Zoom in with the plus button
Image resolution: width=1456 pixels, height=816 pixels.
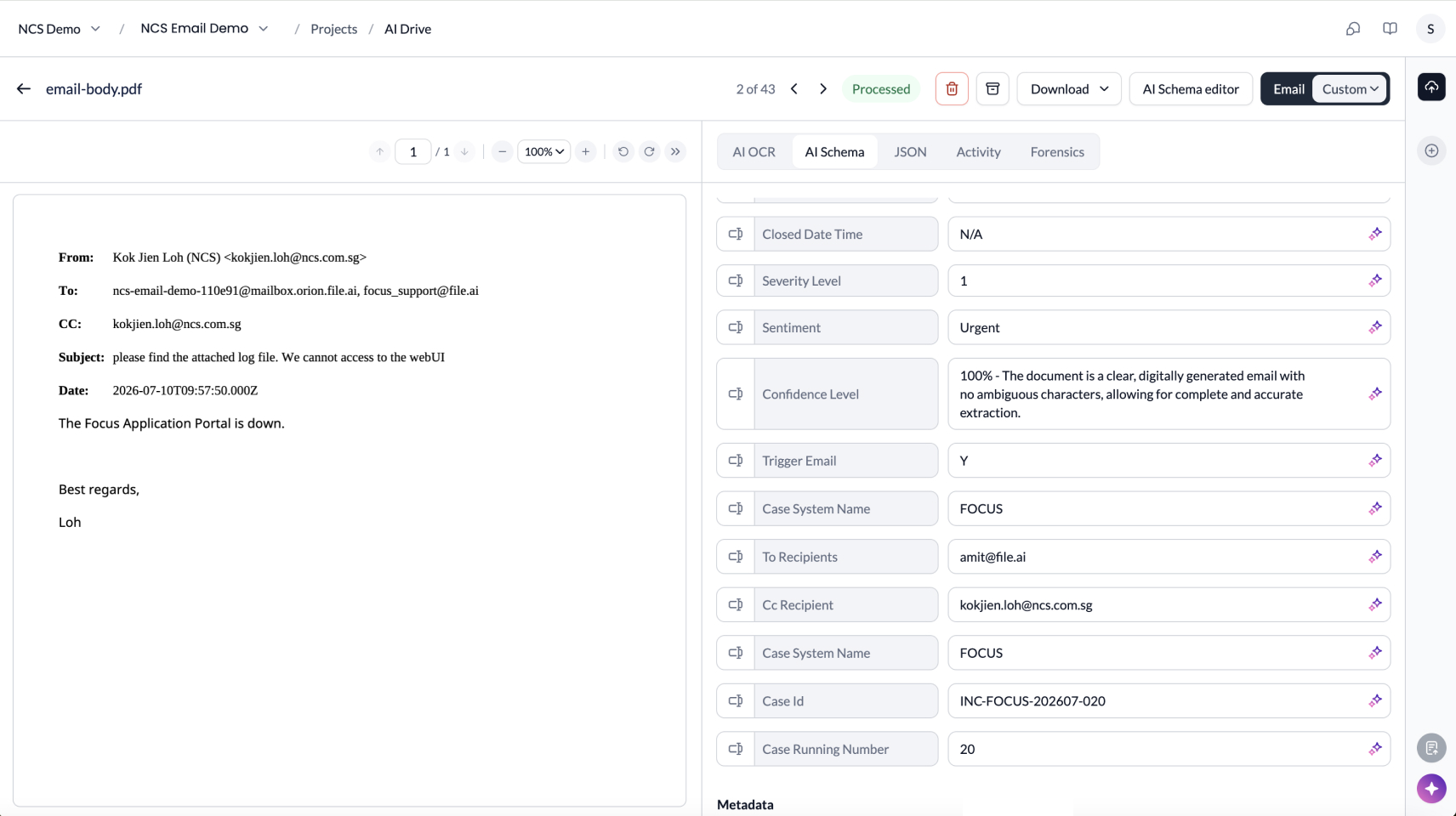point(586,151)
